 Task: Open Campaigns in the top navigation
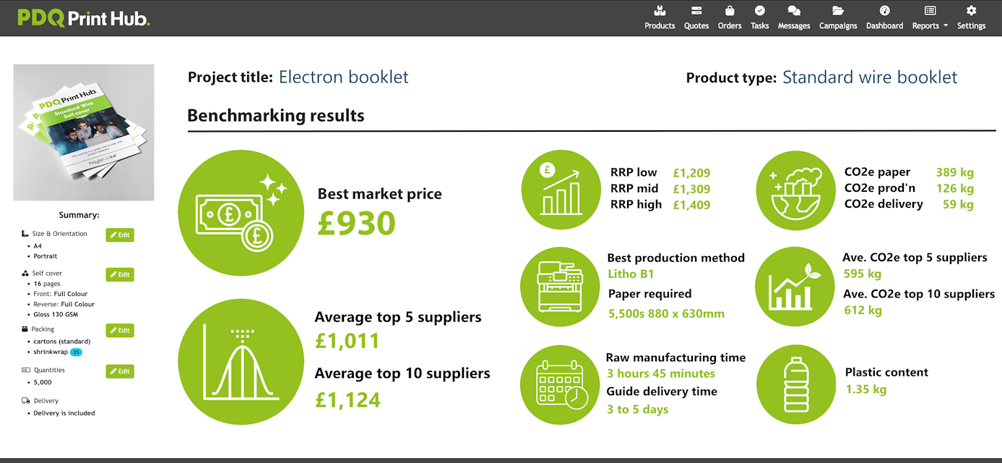click(838, 18)
